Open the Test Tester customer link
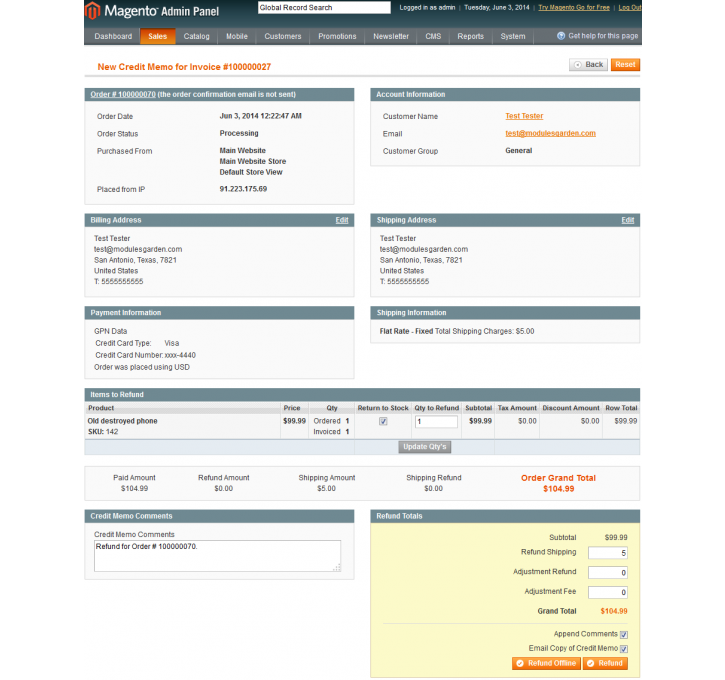Viewport: 725px width, 680px height. pos(524,116)
